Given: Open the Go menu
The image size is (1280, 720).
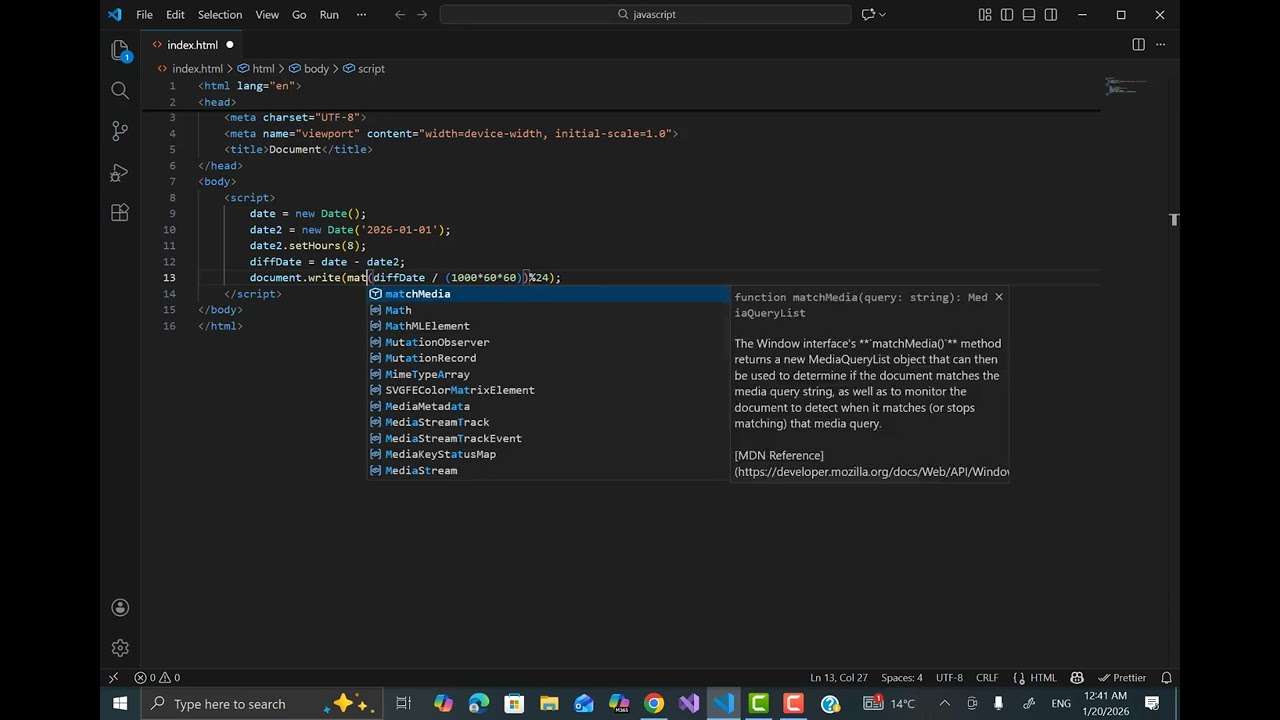Looking at the screenshot, I should (299, 14).
